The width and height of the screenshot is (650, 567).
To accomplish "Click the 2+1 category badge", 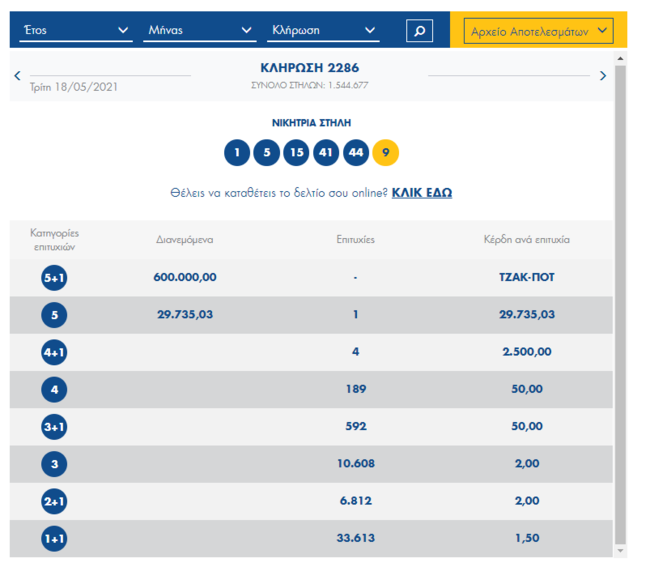I will pos(54,502).
